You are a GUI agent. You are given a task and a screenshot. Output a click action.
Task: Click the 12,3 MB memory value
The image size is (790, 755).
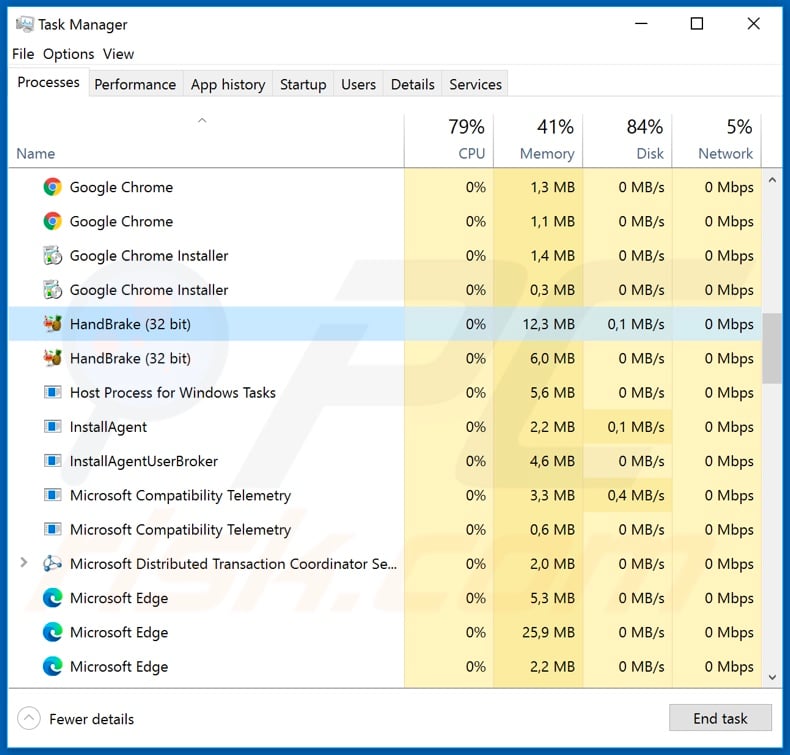point(548,324)
